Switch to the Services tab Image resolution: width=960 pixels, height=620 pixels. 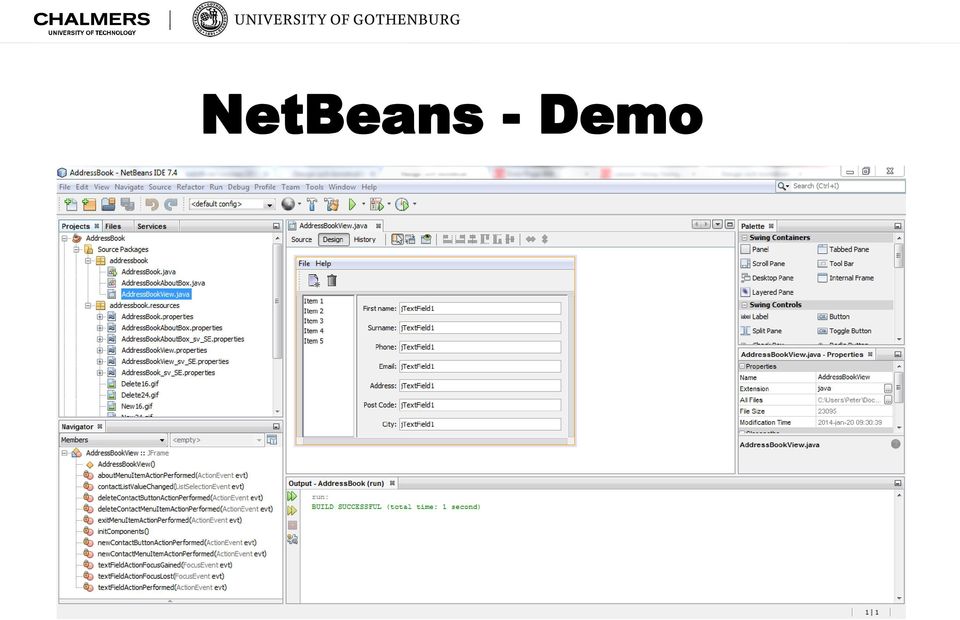(151, 226)
